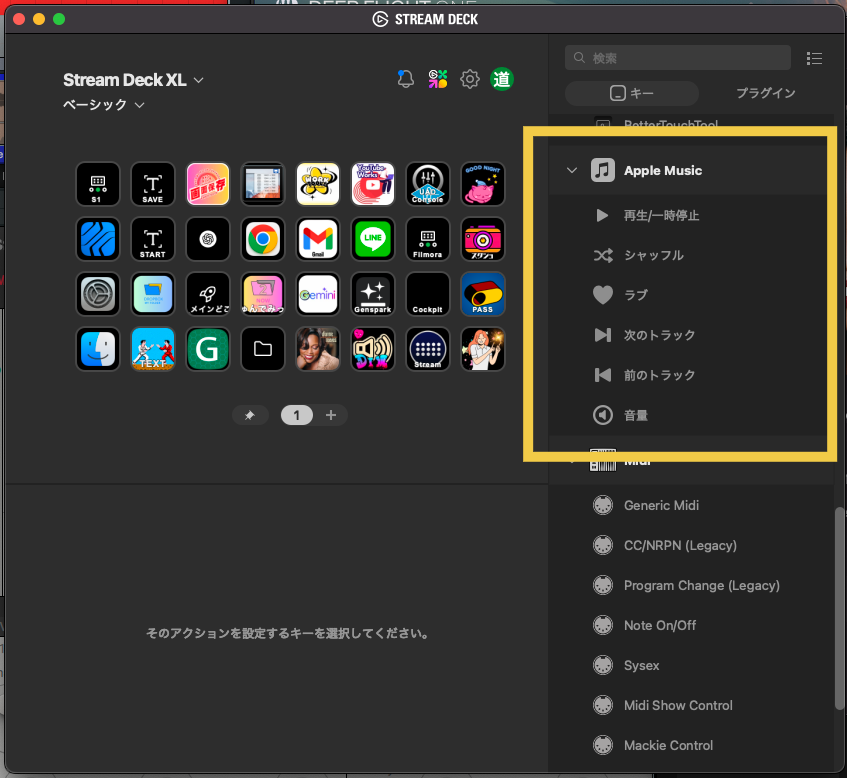
Task: Toggle the list view icon above search
Action: point(815,59)
